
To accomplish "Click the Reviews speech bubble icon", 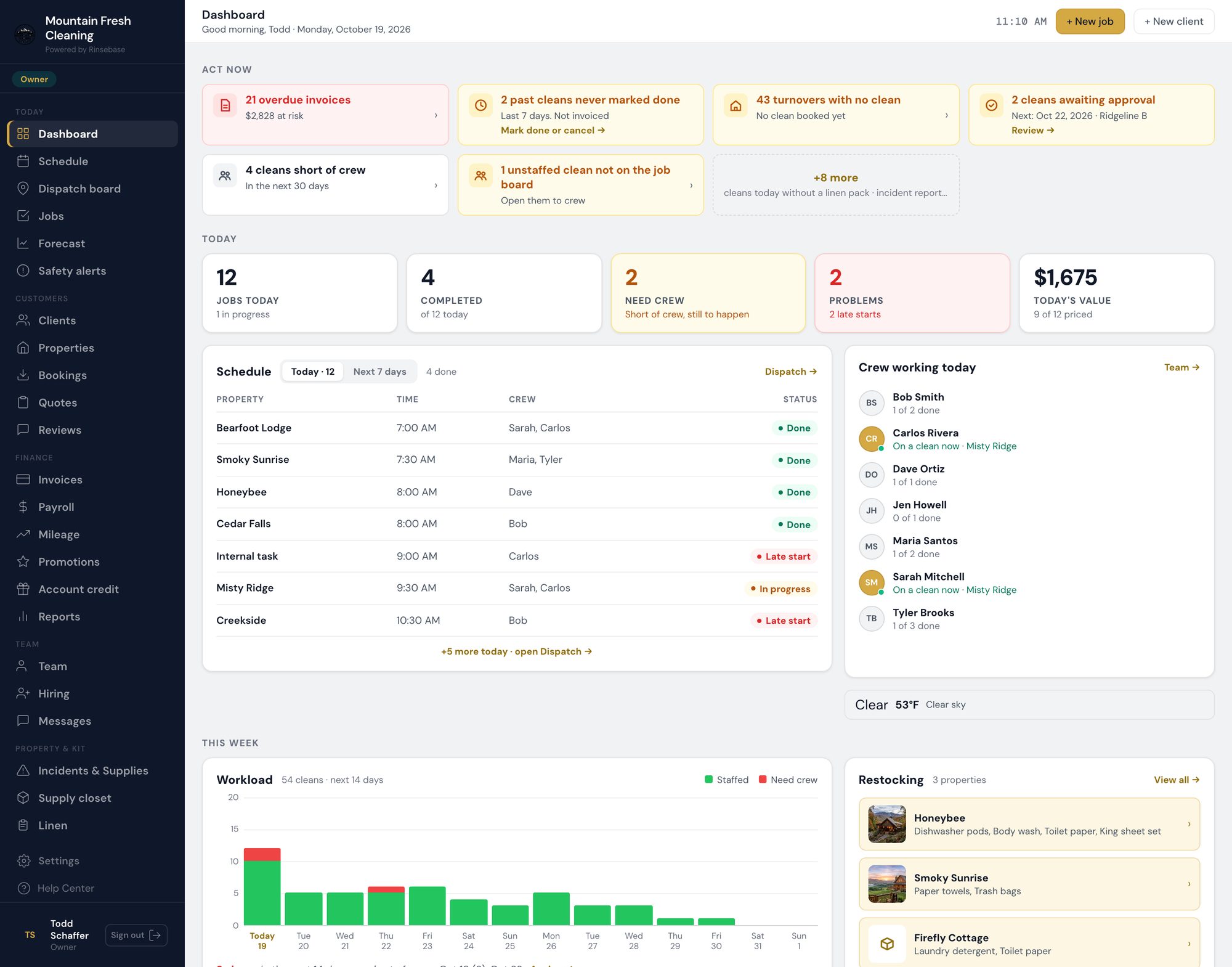I will 23,430.
